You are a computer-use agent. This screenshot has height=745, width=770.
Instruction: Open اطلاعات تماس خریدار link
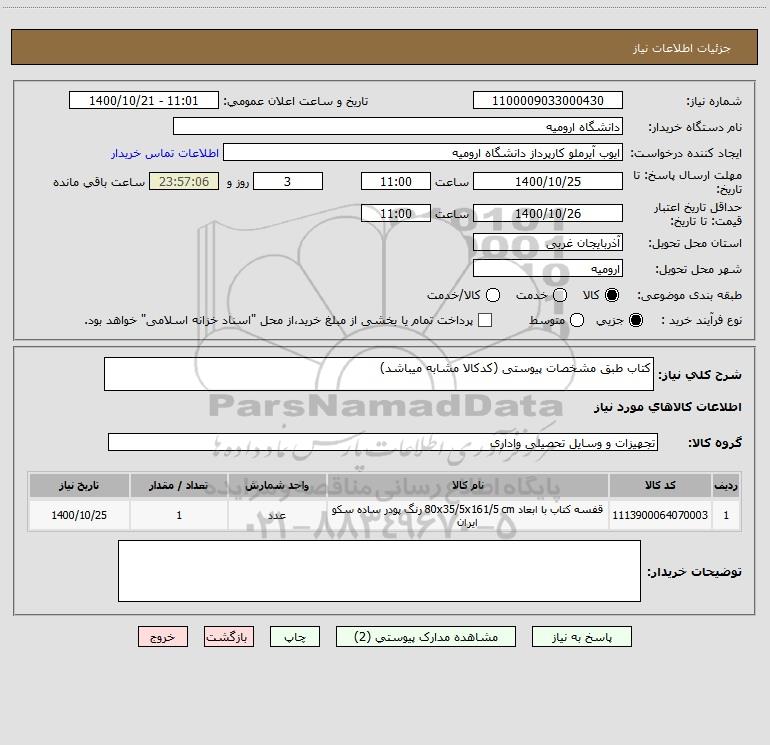pos(165,153)
